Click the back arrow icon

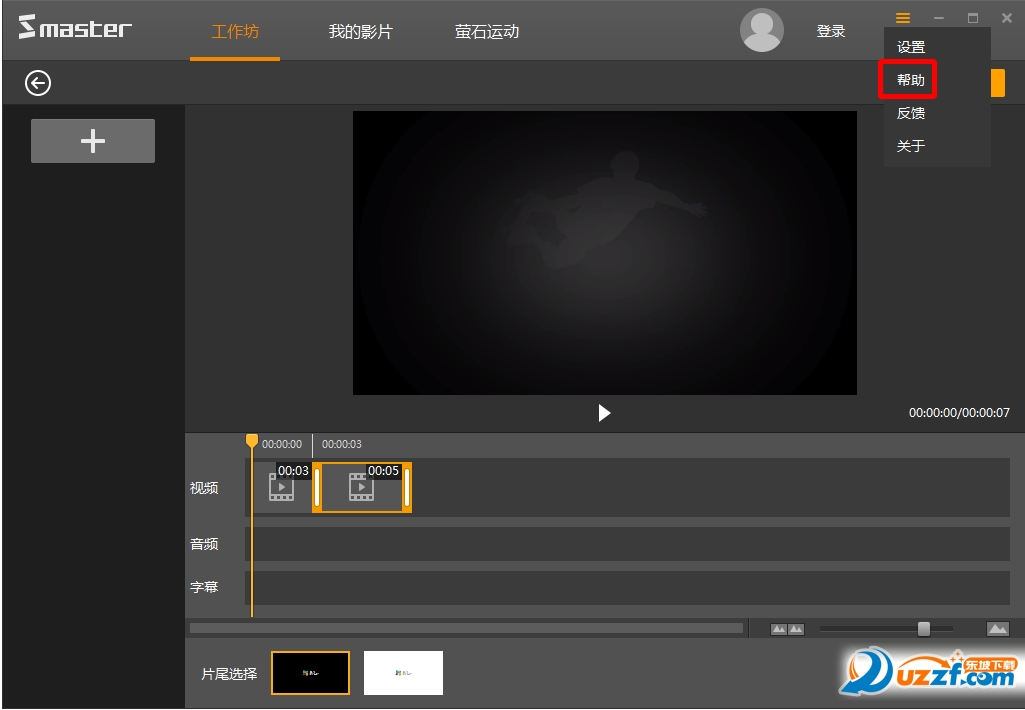pos(38,83)
